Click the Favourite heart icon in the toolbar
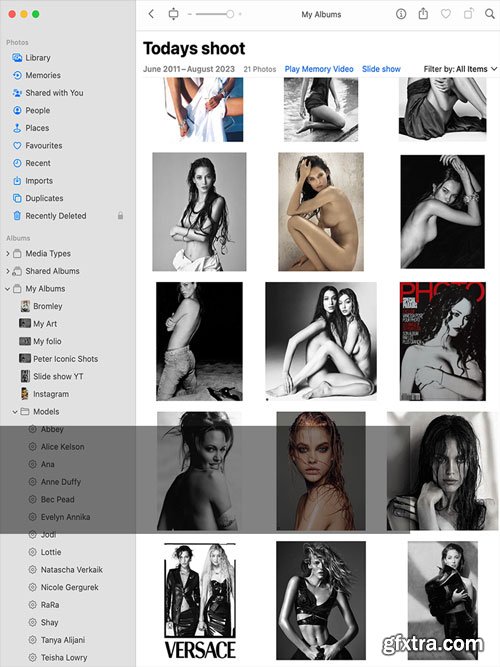500x667 pixels. click(x=446, y=14)
